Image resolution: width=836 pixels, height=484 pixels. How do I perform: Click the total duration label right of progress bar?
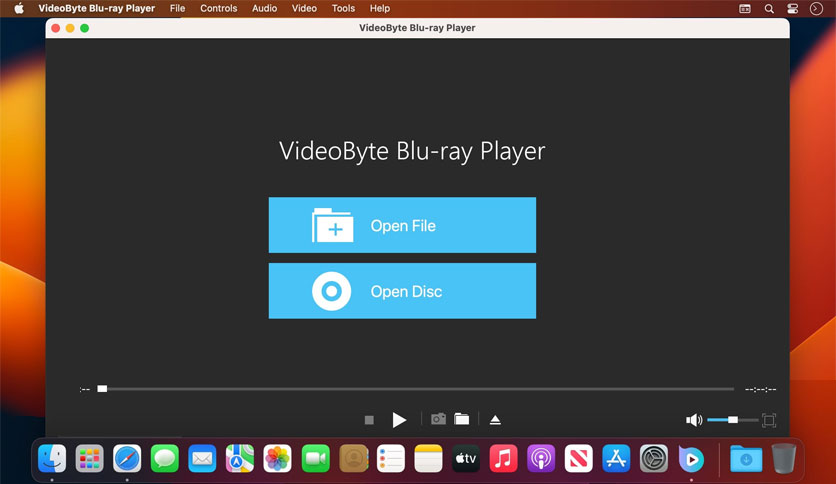coord(760,390)
